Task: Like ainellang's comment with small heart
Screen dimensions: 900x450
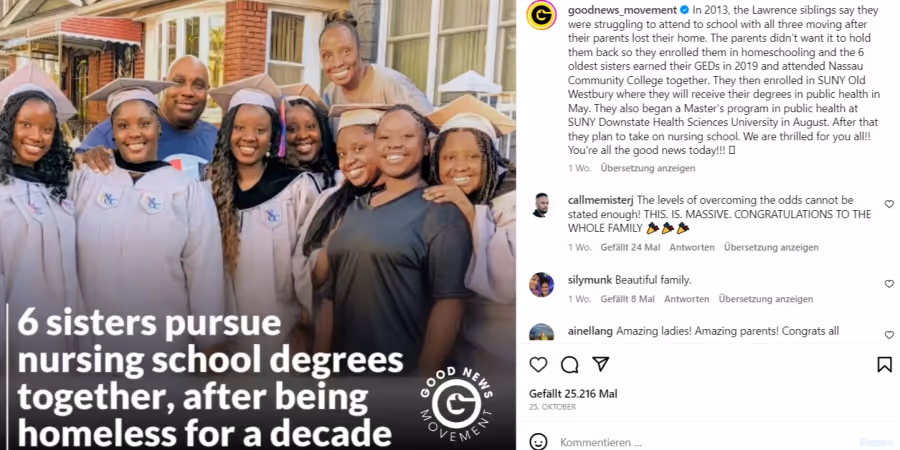Action: pos(889,335)
